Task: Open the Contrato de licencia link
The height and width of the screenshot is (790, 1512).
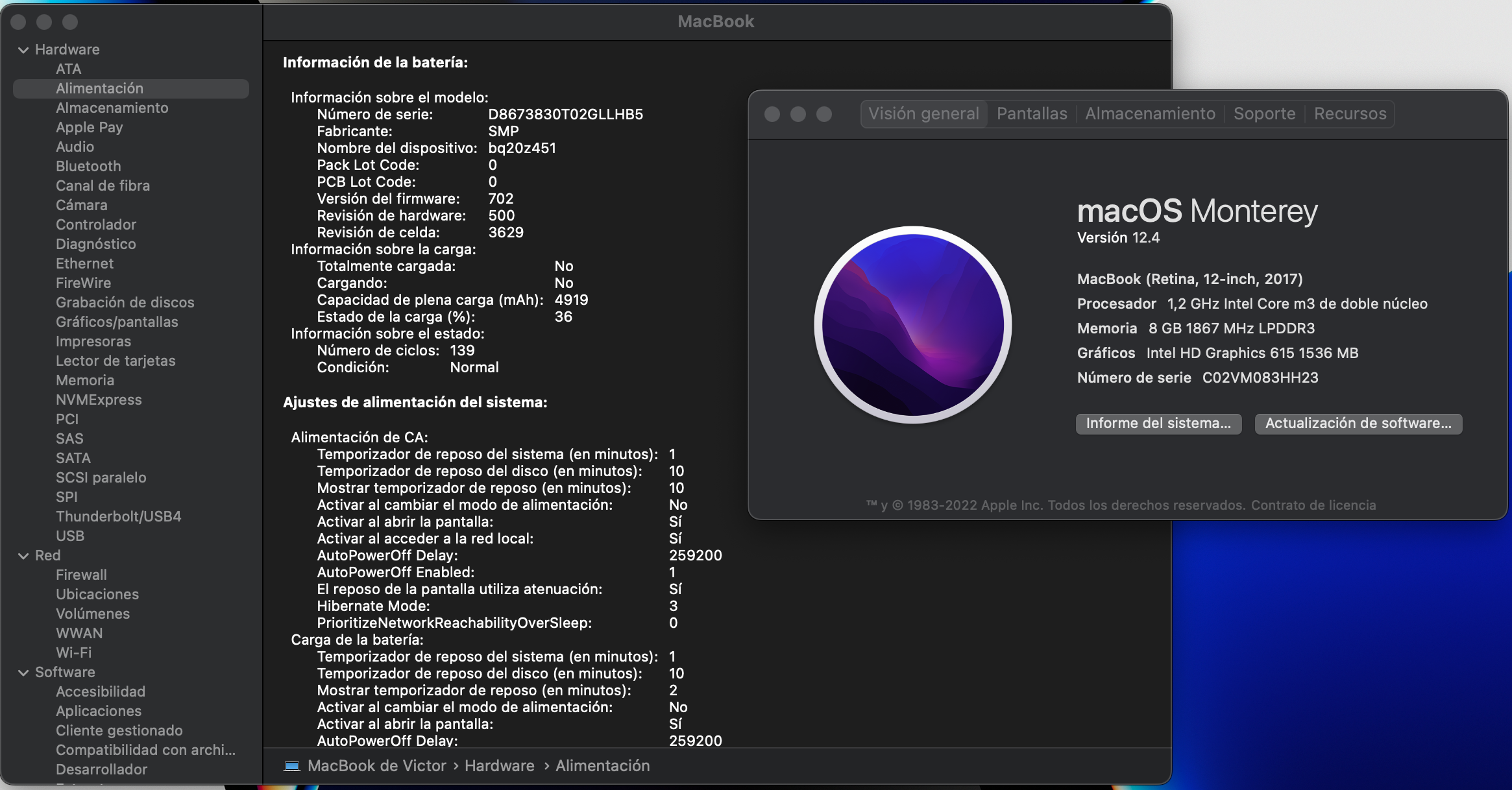Action: pyautogui.click(x=1313, y=505)
